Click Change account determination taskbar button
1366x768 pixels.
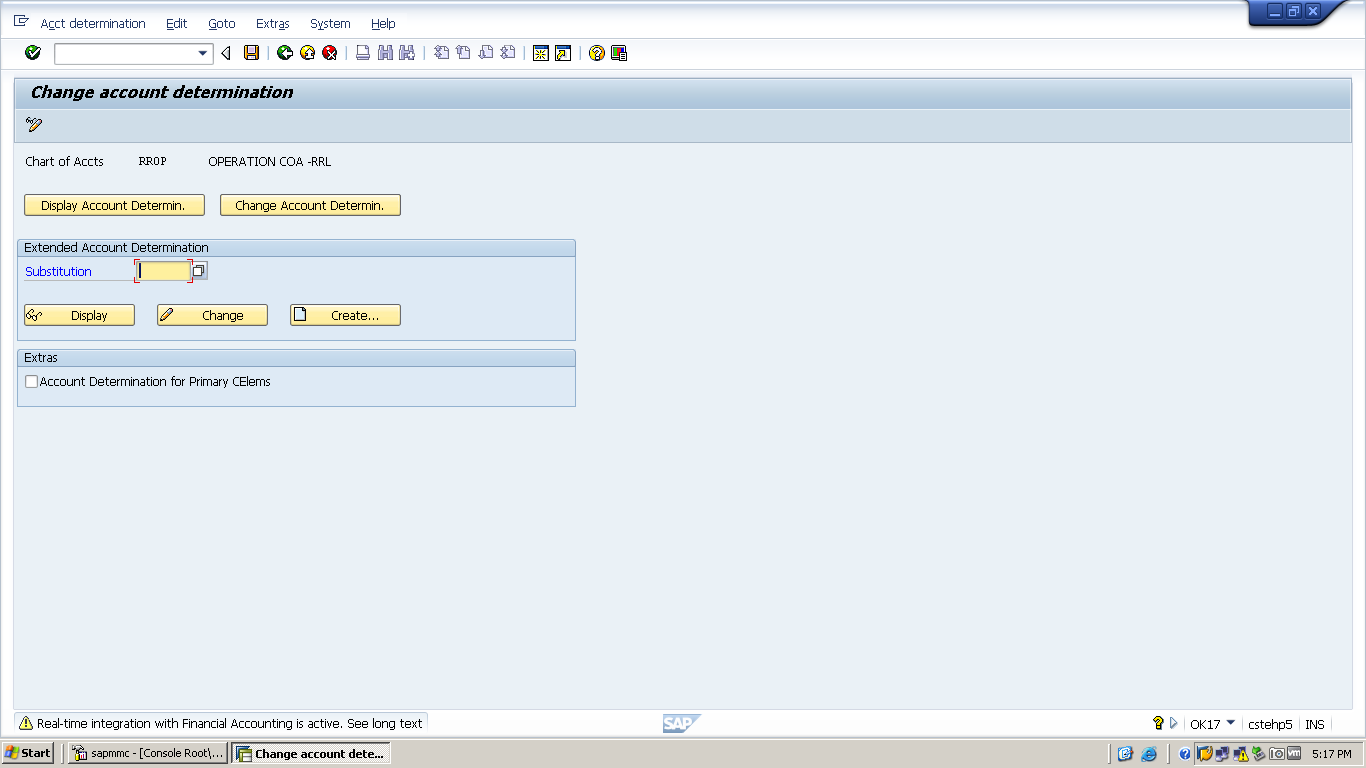click(311, 753)
